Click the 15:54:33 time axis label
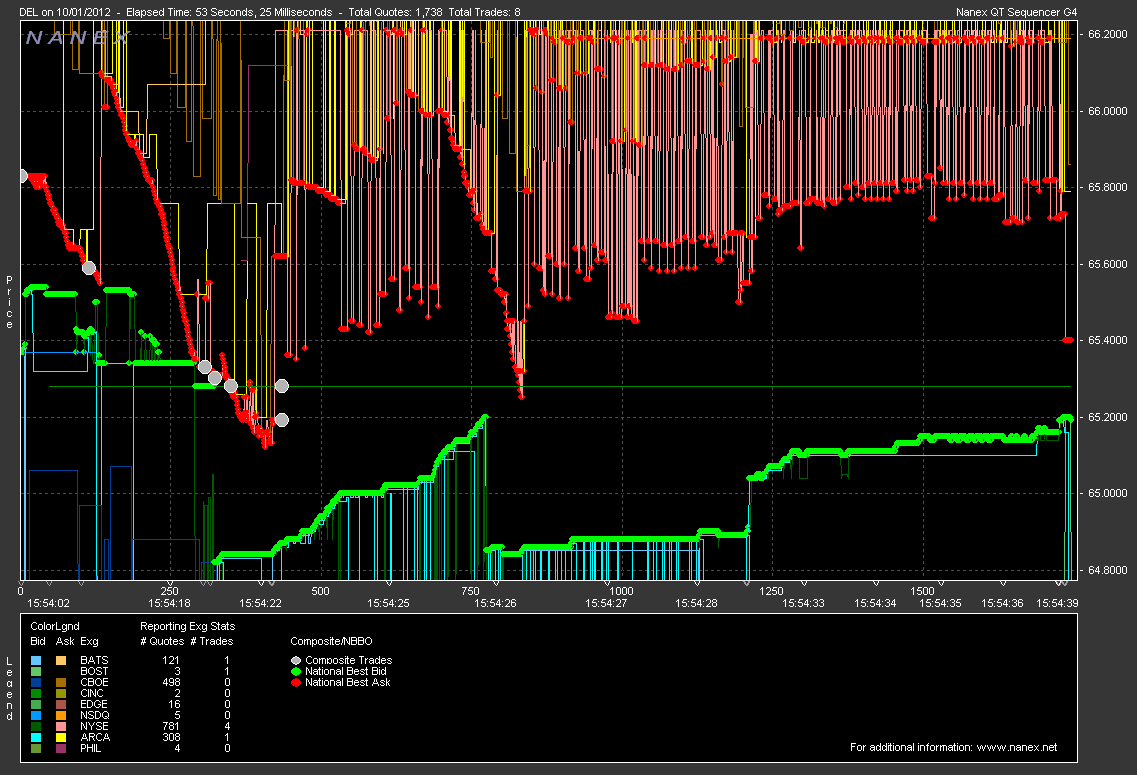Screen dimensions: 1137x775 802,603
